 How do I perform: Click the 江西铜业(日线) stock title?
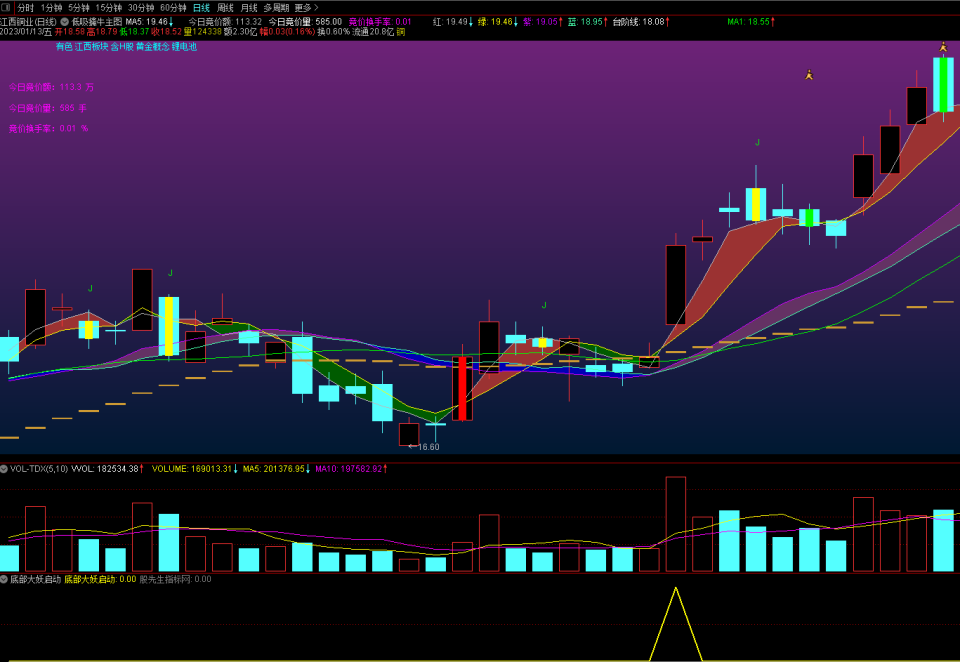tap(28, 21)
